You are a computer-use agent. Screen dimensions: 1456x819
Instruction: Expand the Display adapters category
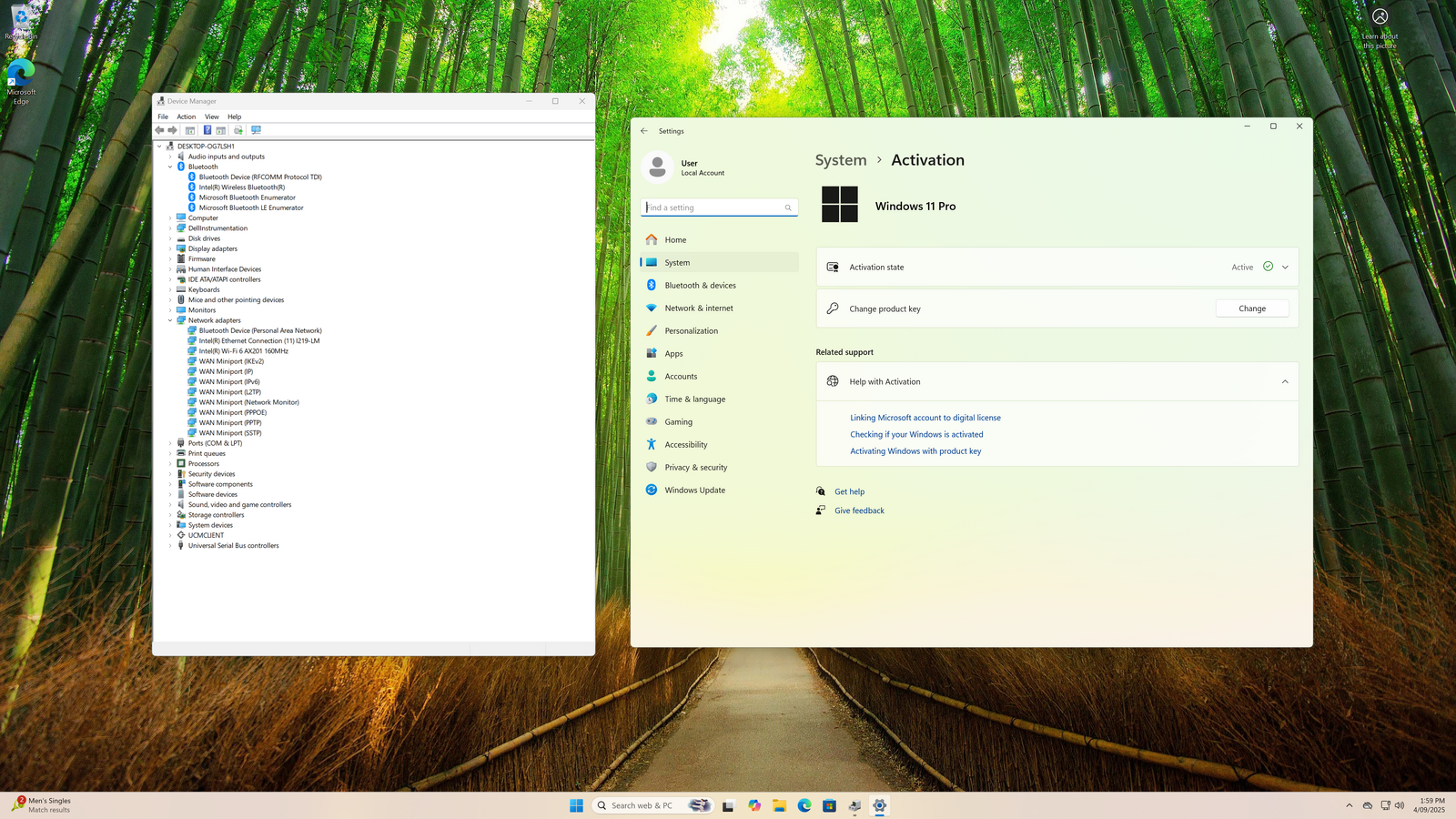pyautogui.click(x=170, y=249)
